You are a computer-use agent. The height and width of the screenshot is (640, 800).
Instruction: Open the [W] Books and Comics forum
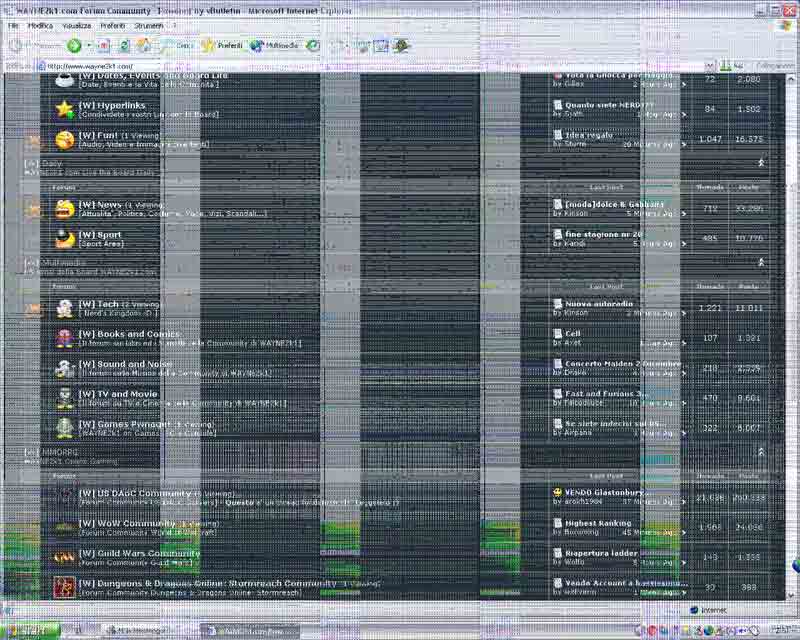click(x=130, y=334)
